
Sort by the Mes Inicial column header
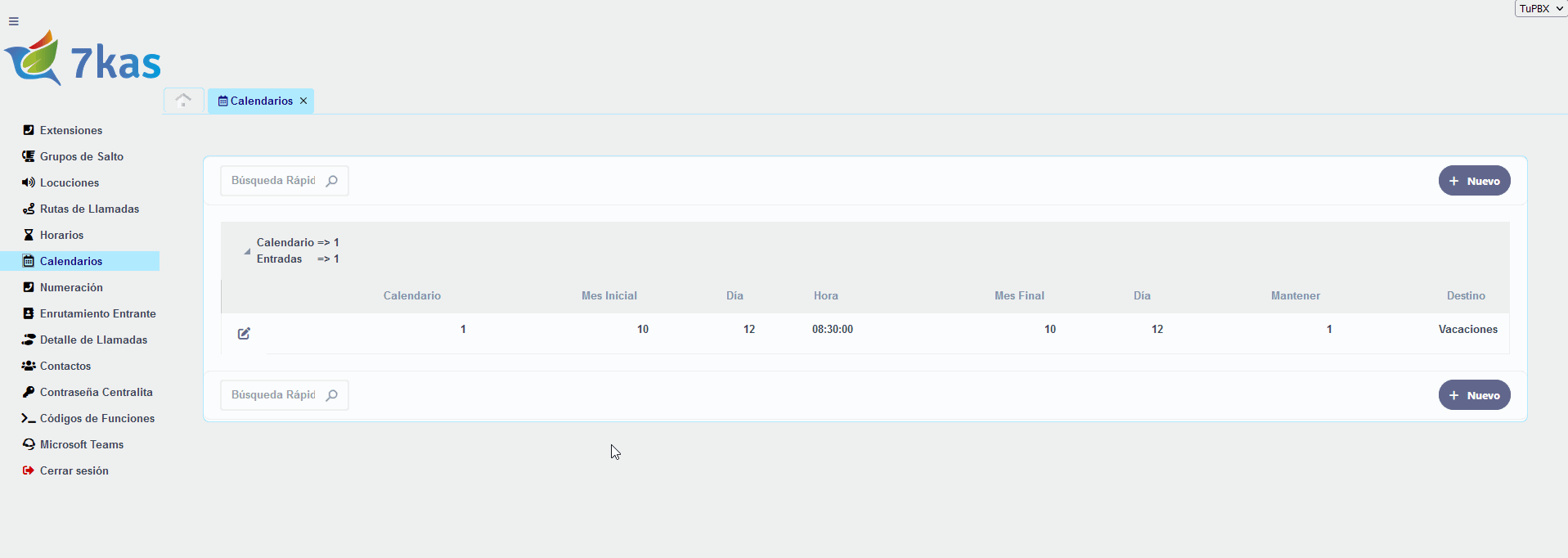[x=609, y=295]
